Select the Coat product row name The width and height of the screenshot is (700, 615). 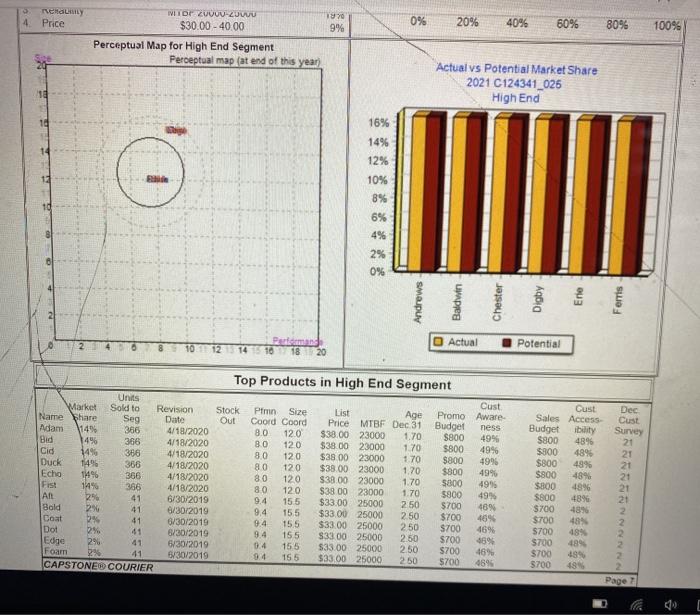point(52,518)
